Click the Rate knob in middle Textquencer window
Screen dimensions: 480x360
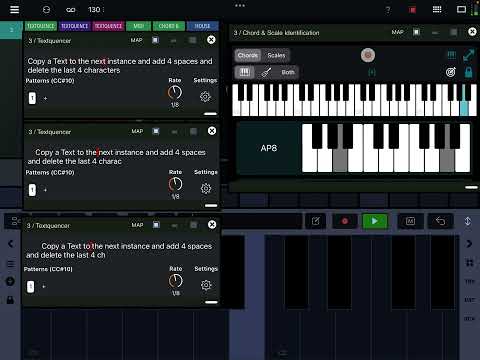point(175,184)
